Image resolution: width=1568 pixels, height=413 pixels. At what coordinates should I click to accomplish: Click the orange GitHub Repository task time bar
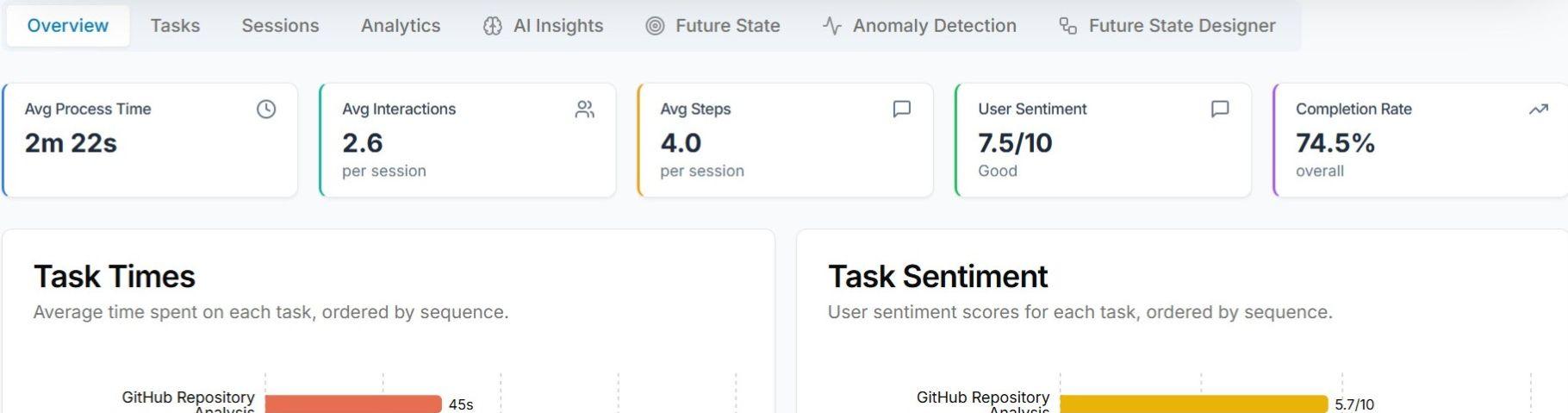pos(353,404)
